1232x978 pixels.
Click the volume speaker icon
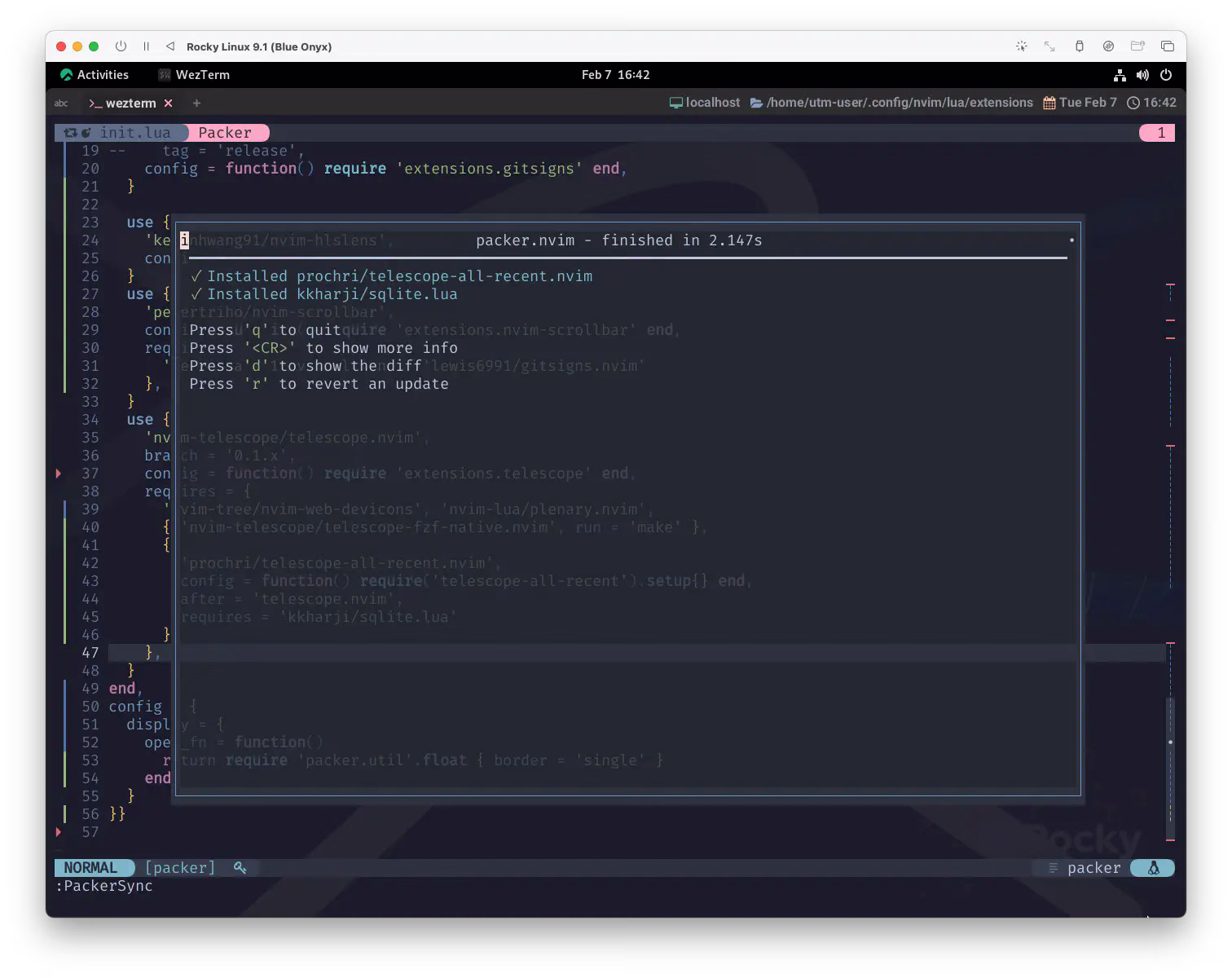coord(1142,75)
